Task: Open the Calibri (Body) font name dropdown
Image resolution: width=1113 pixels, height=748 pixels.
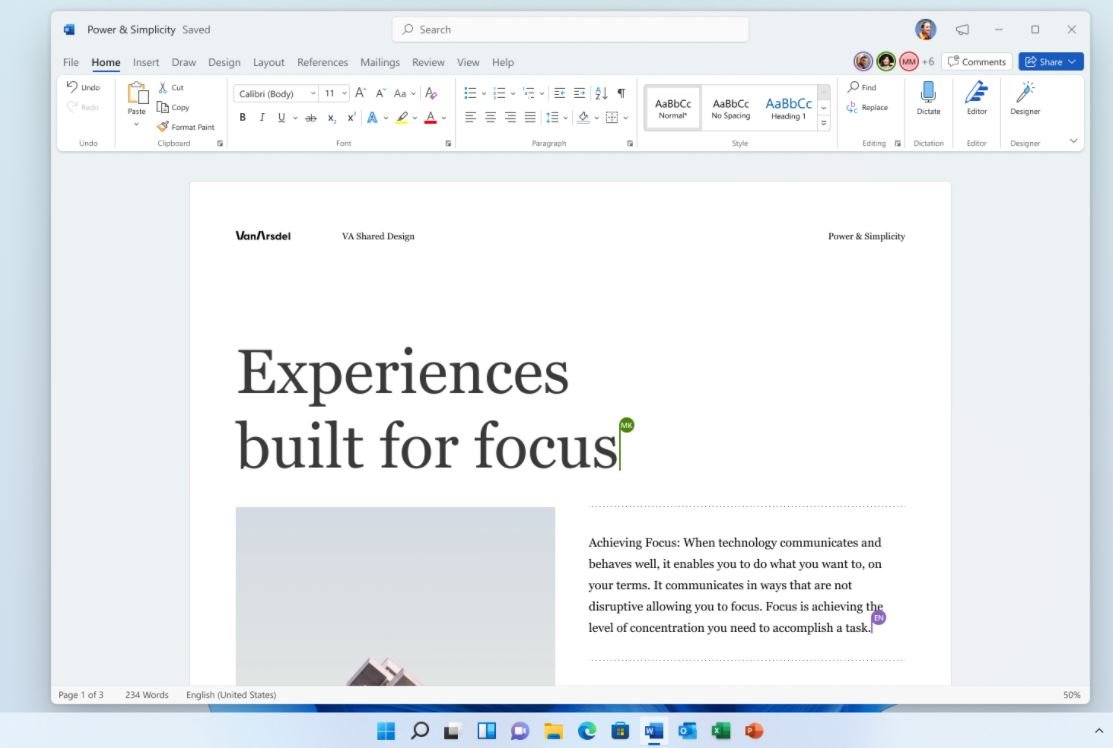Action: click(277, 93)
